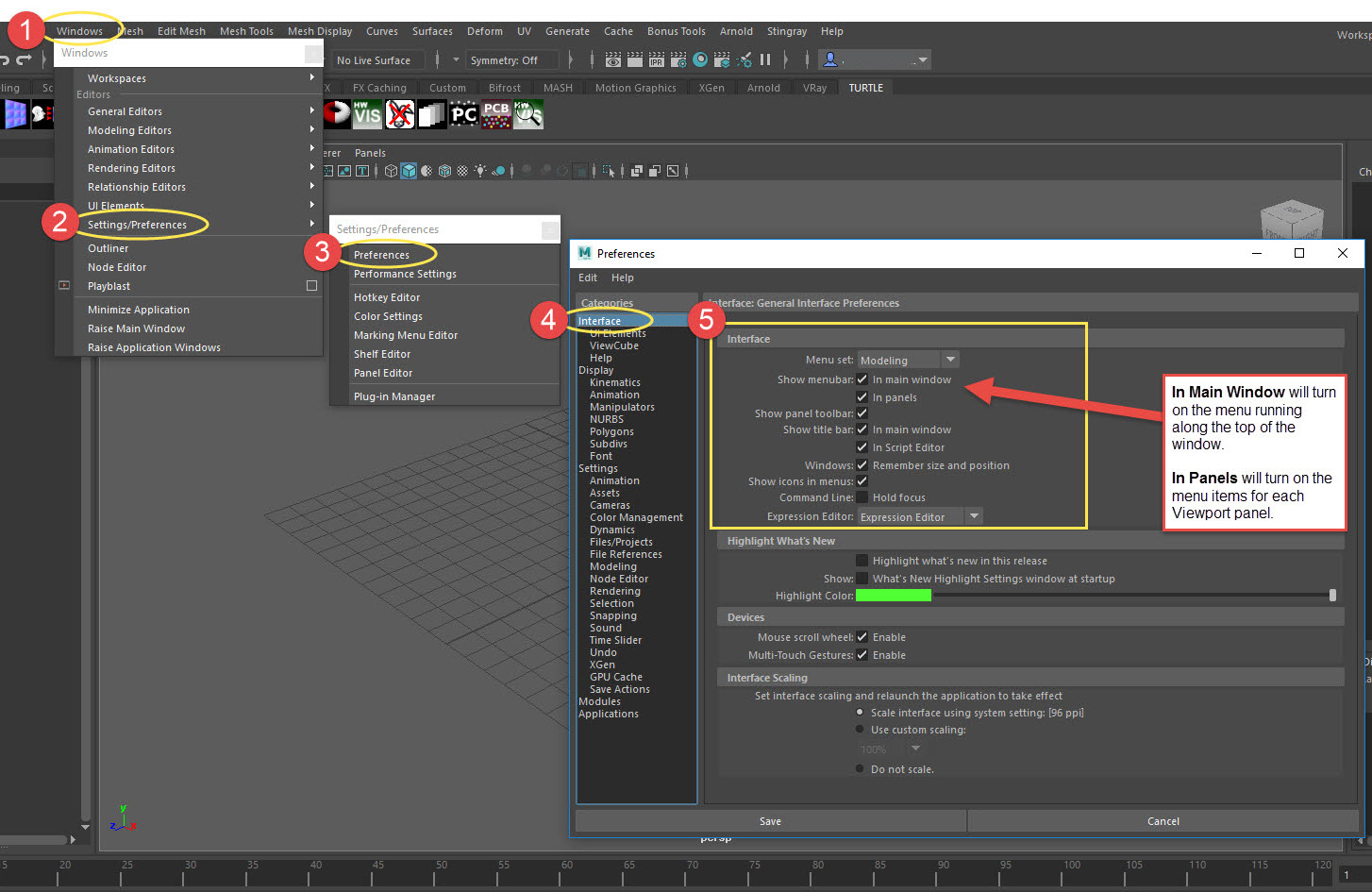Open the Menu set Modeling dropdown
1372x892 pixels.
click(908, 360)
